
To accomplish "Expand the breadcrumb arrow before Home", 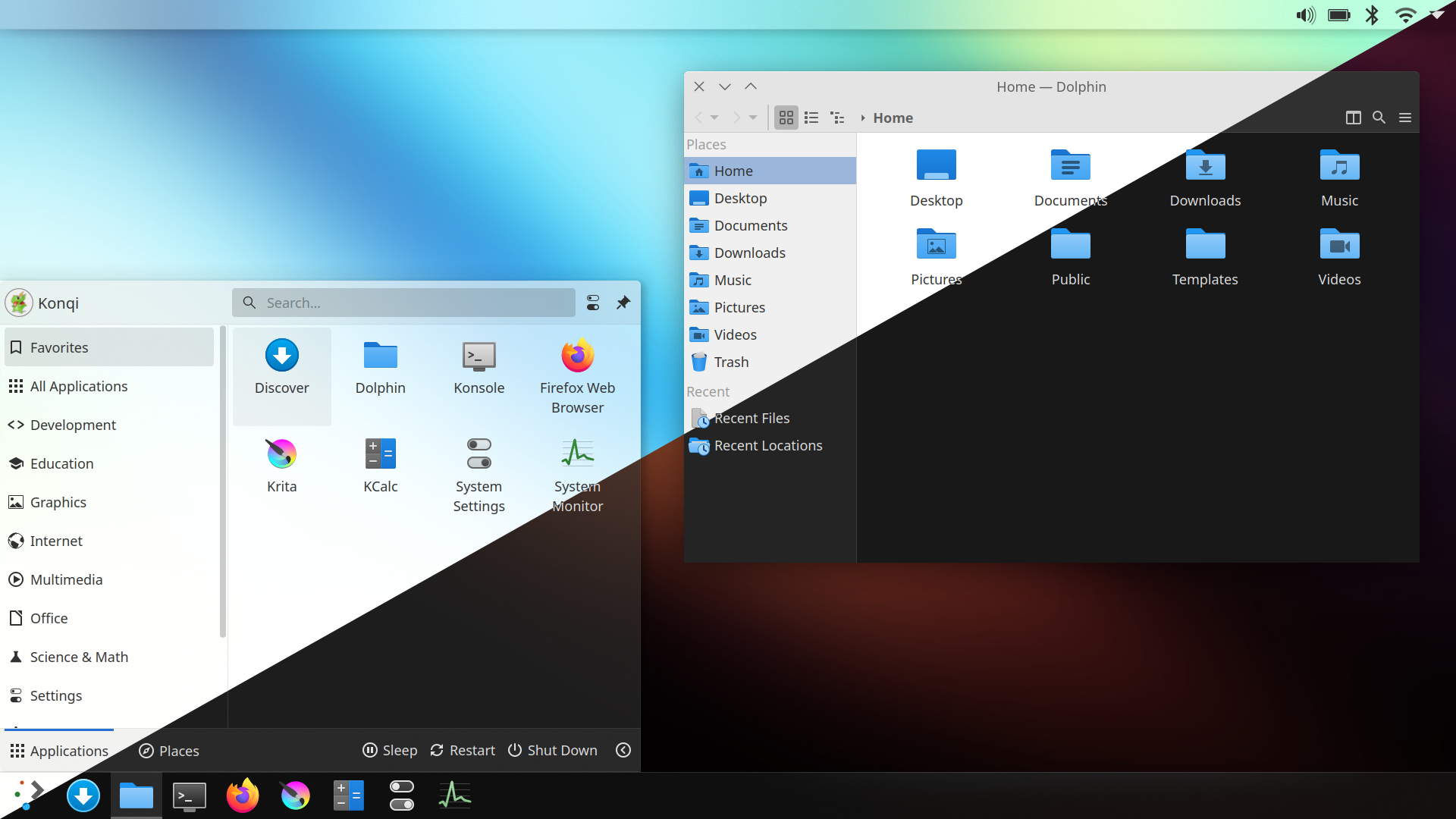I will 863,118.
